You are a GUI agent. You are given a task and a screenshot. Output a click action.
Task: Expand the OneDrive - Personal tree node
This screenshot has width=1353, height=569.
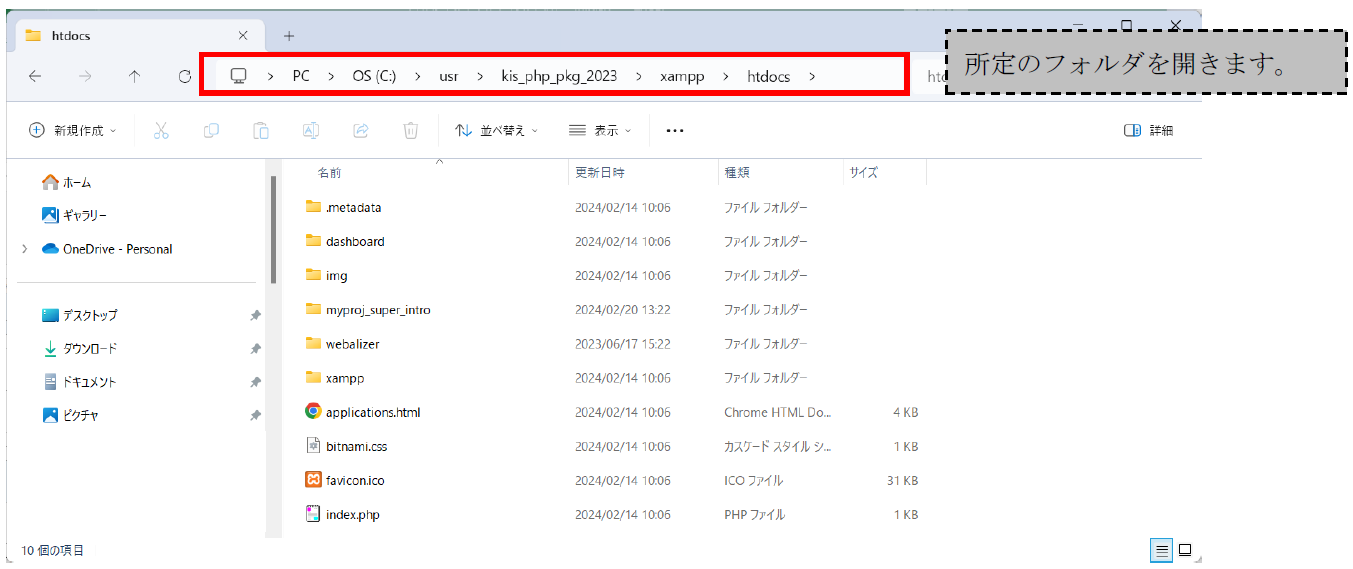24,249
